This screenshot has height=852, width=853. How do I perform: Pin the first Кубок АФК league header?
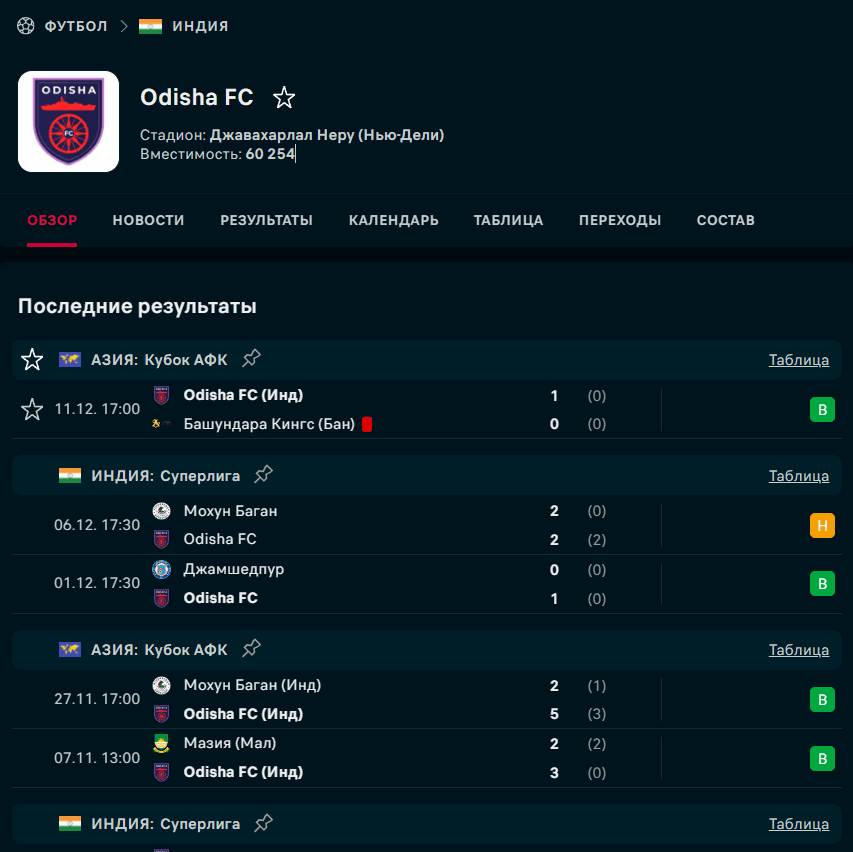tap(251, 359)
